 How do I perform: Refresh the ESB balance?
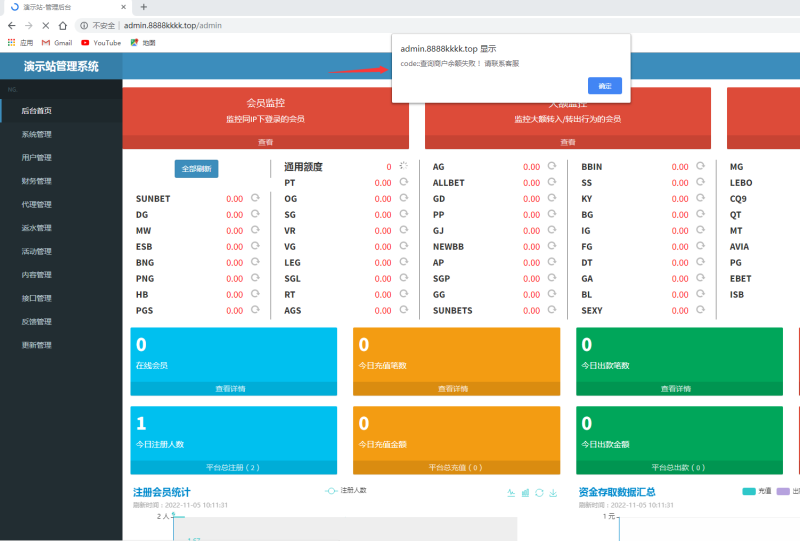(255, 246)
